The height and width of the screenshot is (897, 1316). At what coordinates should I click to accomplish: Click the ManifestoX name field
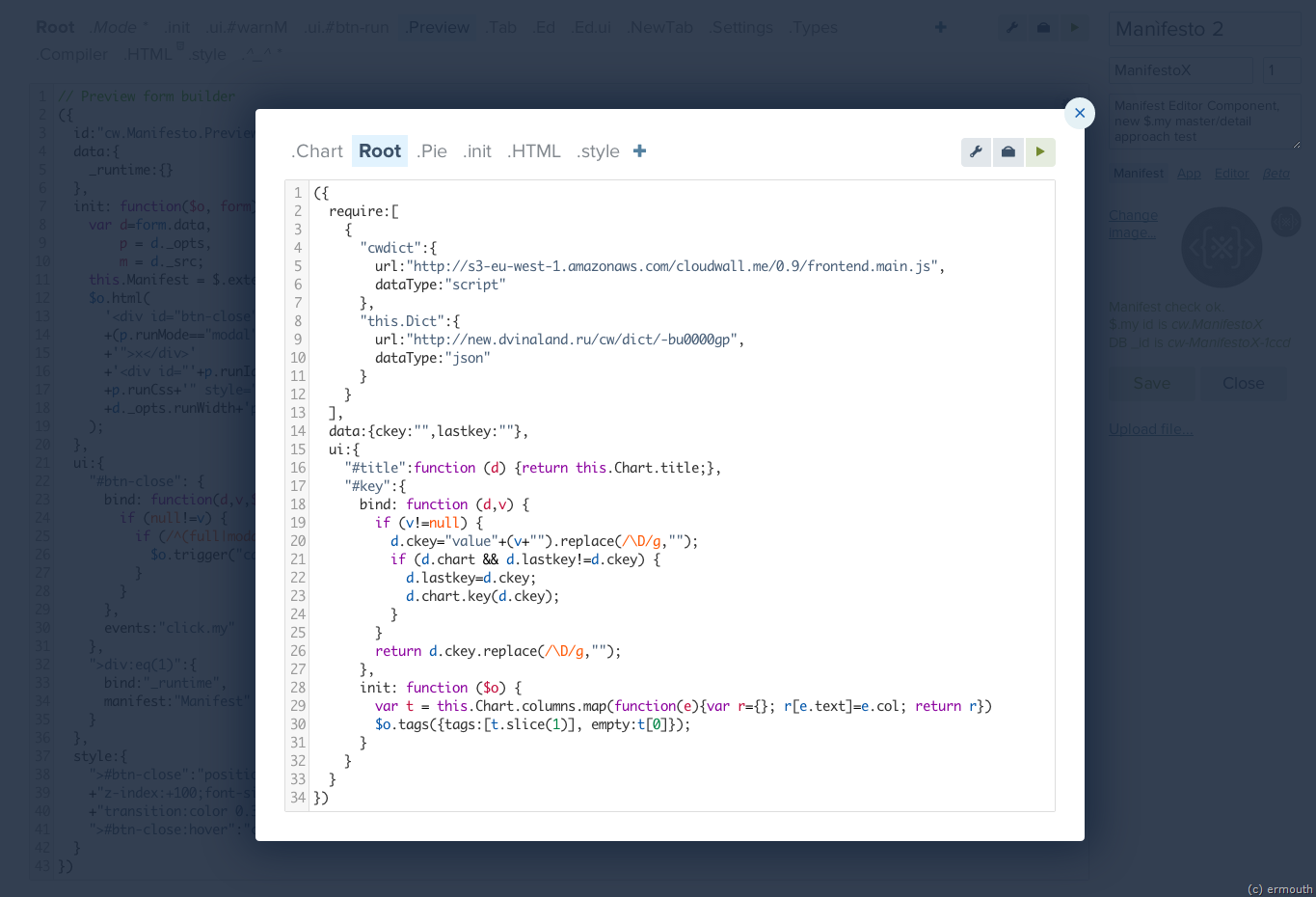(1180, 70)
